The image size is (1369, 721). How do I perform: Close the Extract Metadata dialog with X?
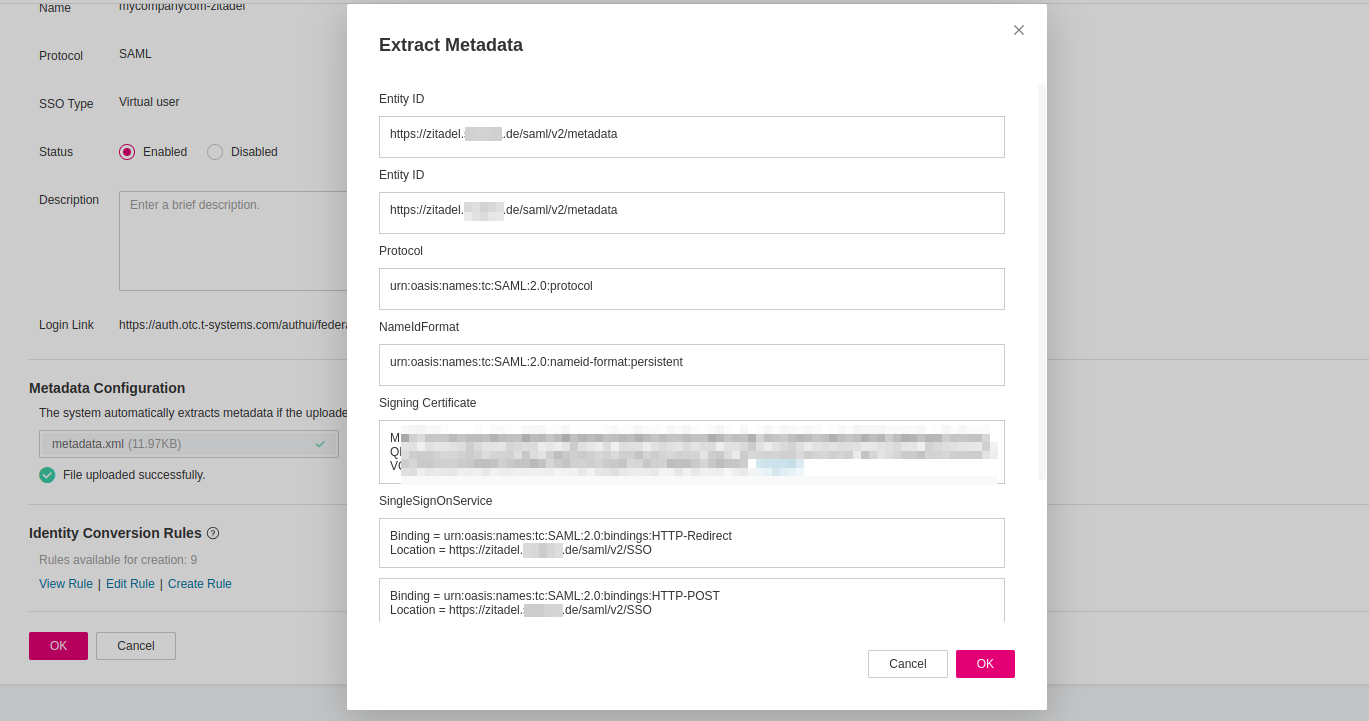point(1019,30)
